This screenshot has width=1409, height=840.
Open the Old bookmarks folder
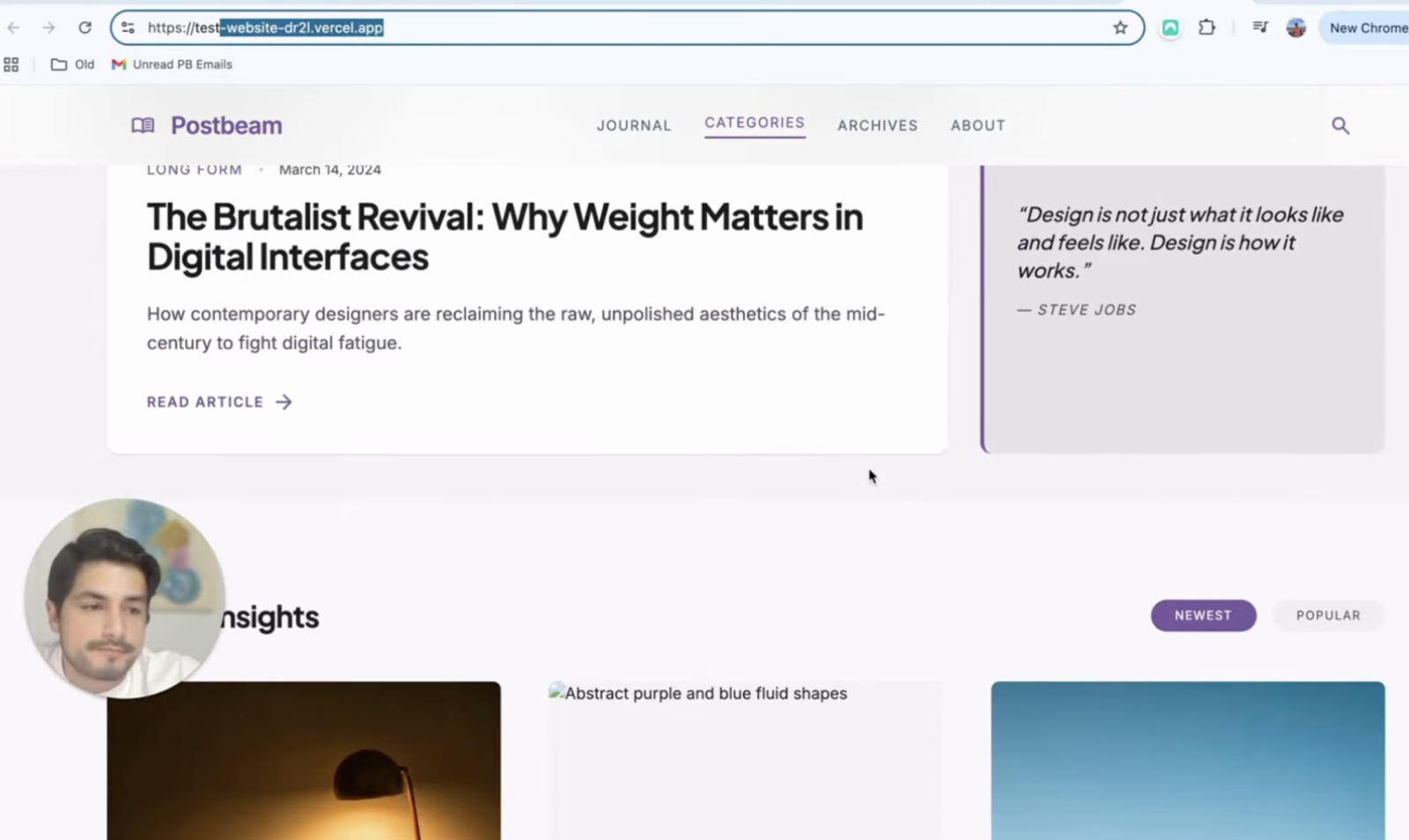coord(72,64)
